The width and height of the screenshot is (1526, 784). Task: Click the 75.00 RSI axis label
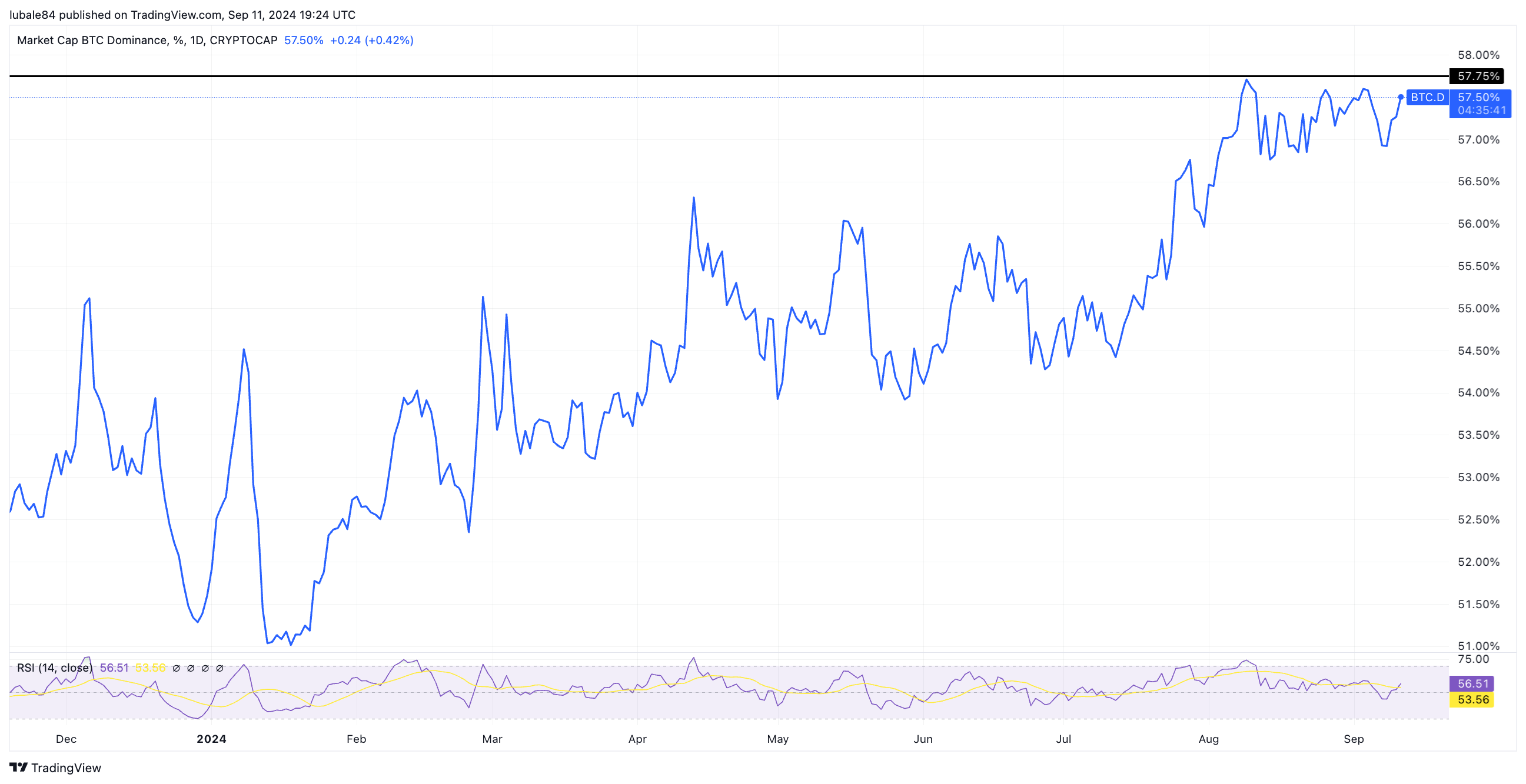pyautogui.click(x=1472, y=659)
